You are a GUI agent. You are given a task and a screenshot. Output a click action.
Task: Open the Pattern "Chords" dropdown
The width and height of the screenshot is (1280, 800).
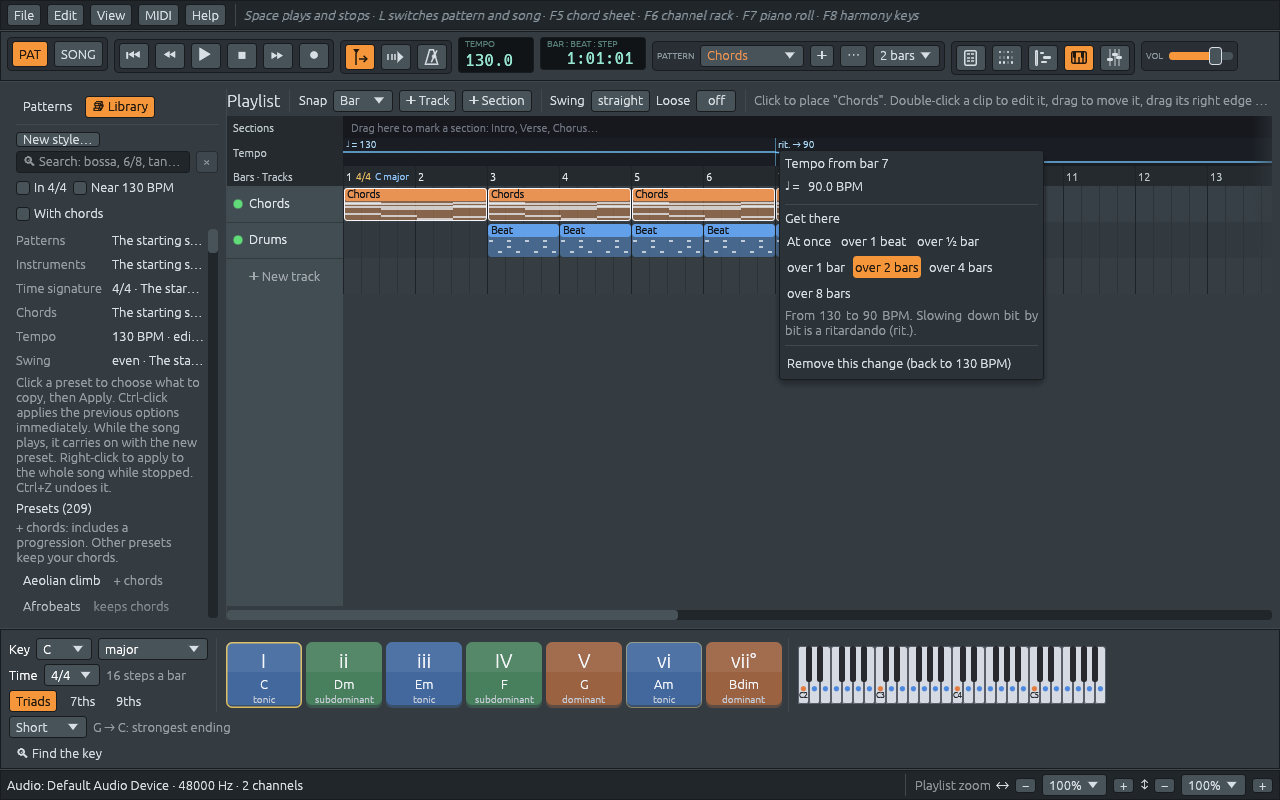click(x=751, y=56)
